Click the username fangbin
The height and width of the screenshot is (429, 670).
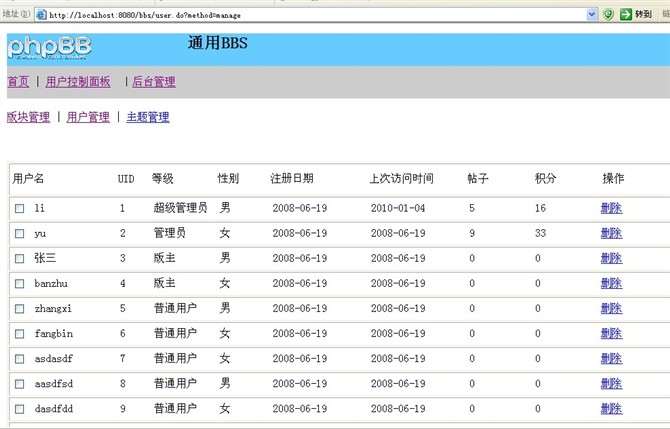pyautogui.click(x=54, y=334)
